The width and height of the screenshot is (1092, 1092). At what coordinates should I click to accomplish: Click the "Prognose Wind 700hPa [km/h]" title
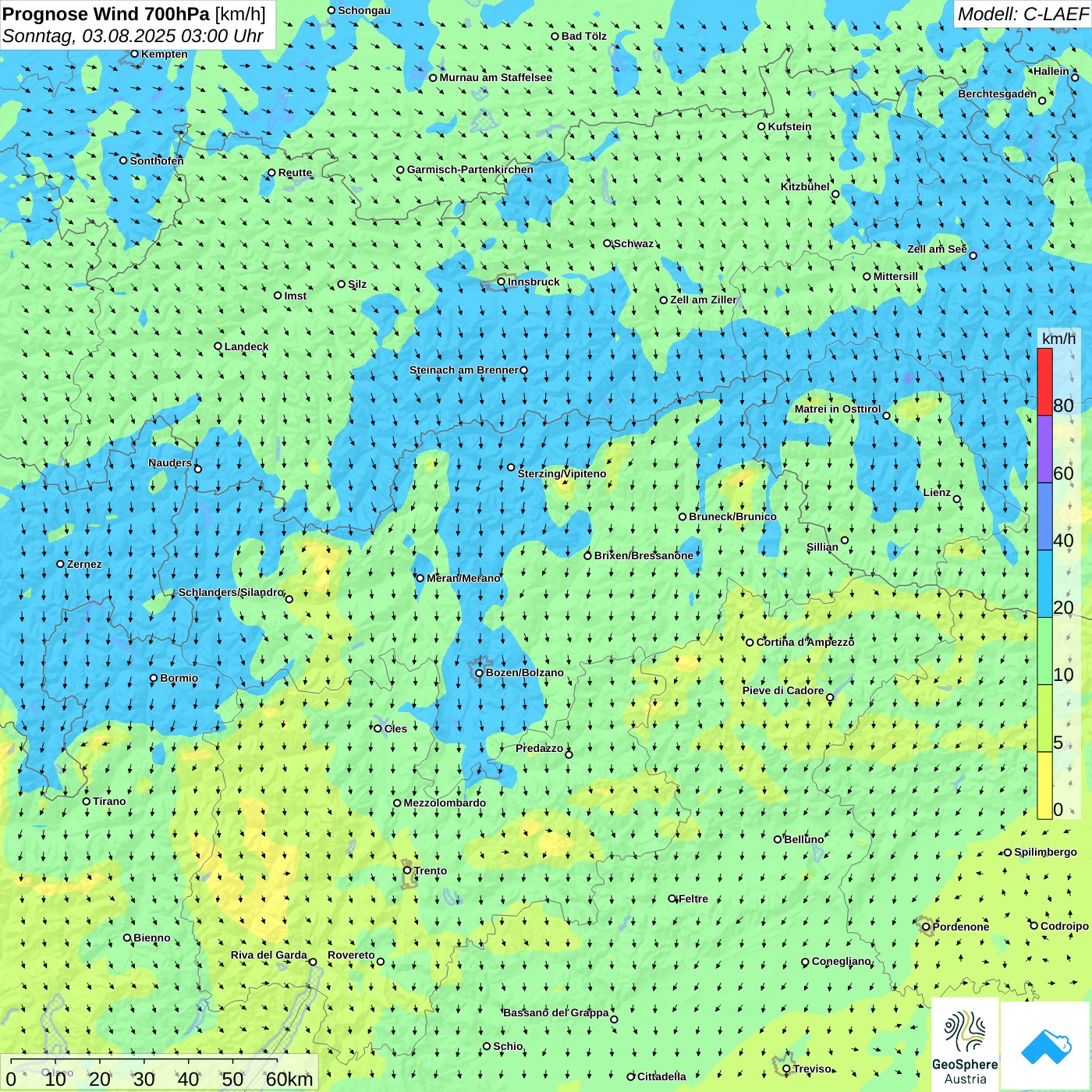tap(134, 14)
